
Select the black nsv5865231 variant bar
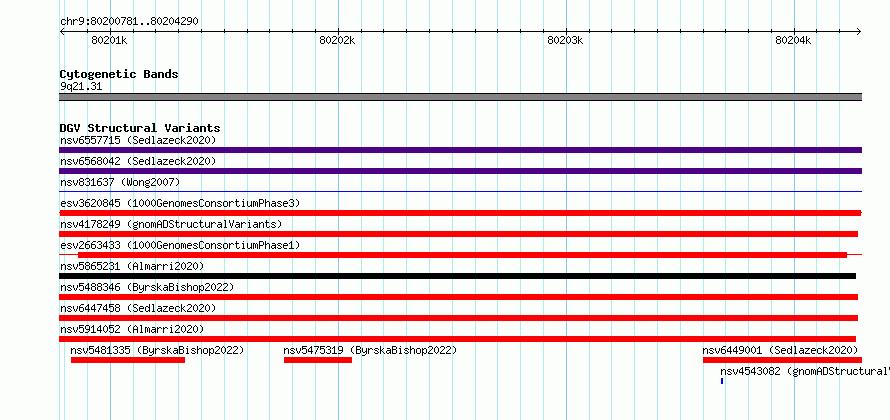click(x=457, y=276)
